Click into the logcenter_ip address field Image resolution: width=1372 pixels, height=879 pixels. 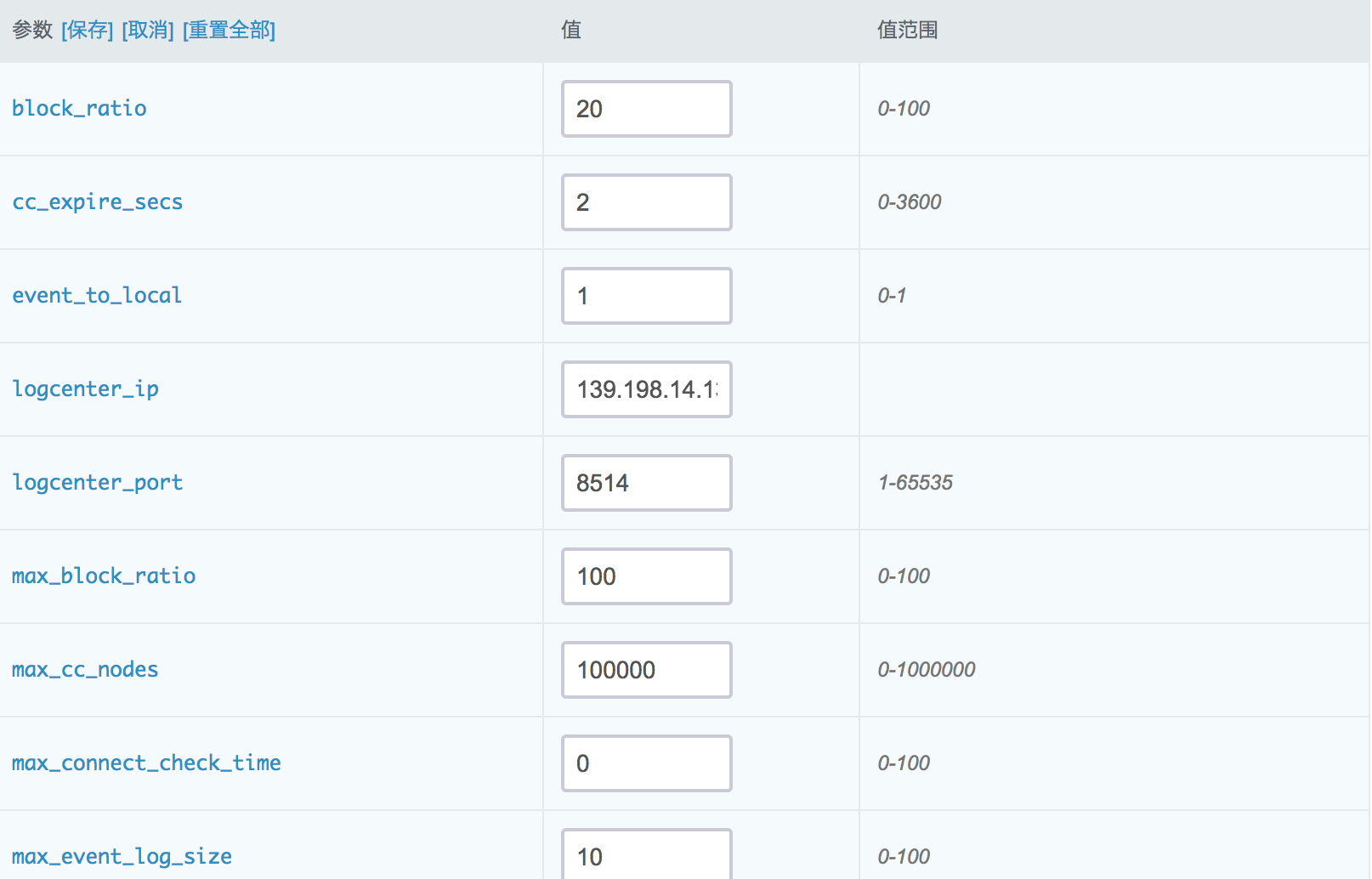tap(646, 389)
